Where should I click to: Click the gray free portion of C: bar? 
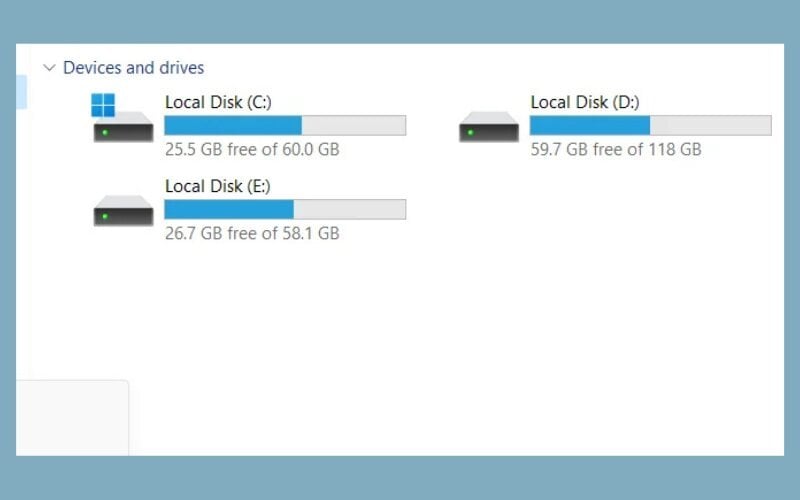353,125
